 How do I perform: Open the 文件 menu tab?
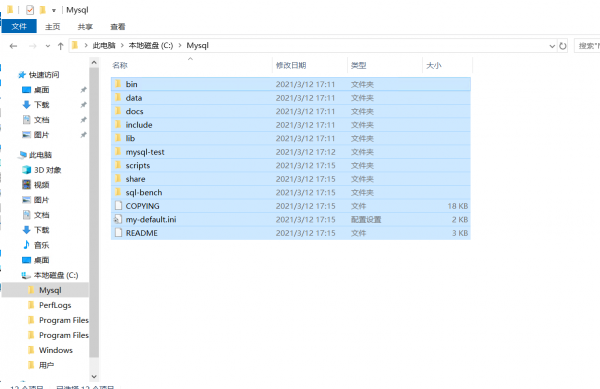click(x=19, y=26)
